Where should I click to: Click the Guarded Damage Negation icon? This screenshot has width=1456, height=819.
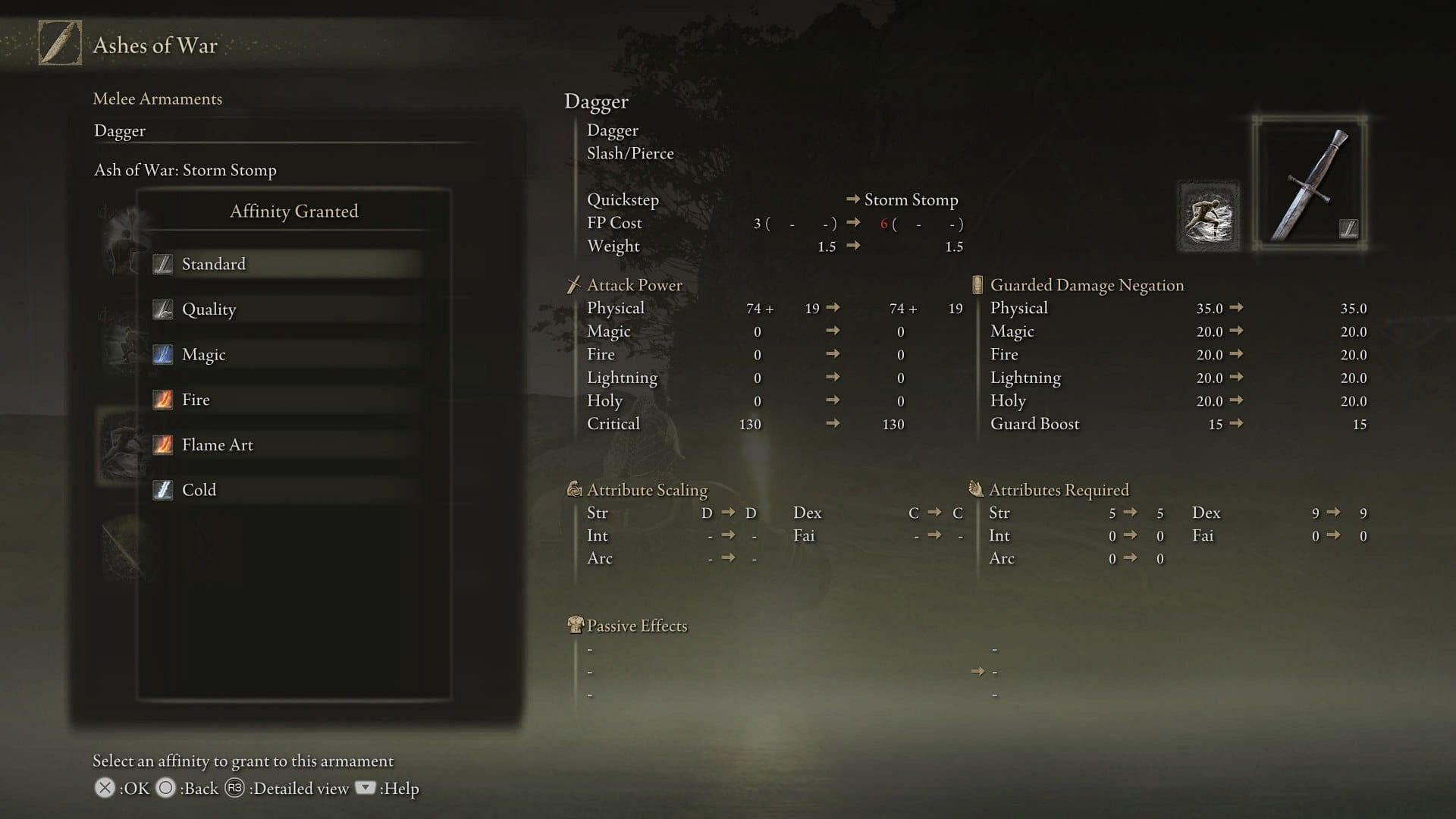[x=977, y=285]
